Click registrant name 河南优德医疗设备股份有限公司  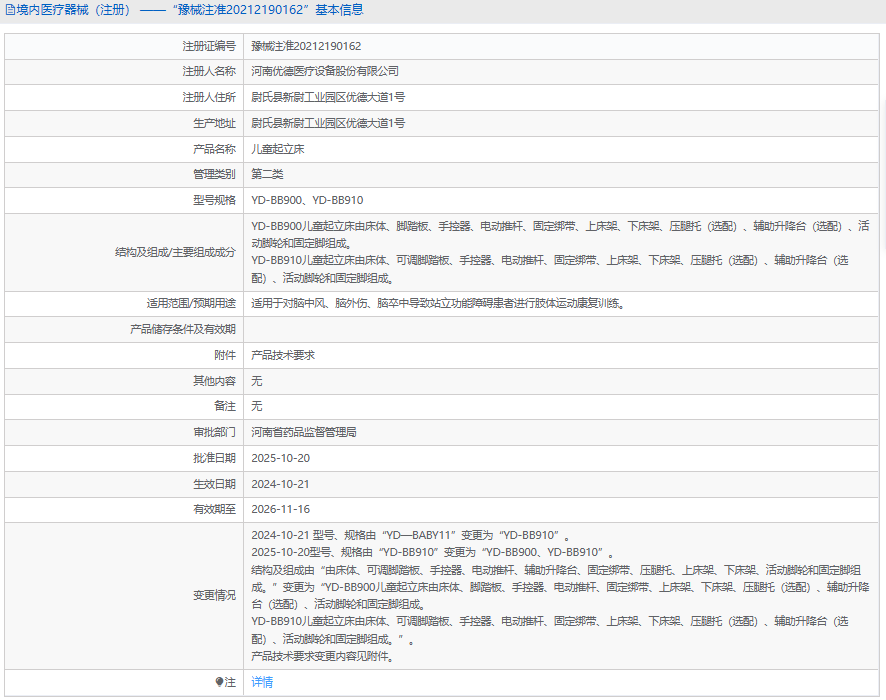pyautogui.click(x=325, y=71)
